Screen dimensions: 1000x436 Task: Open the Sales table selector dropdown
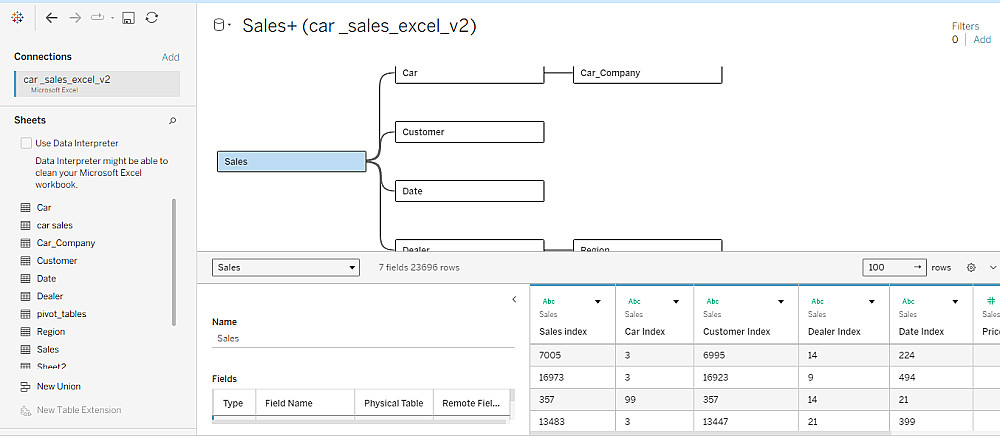286,268
